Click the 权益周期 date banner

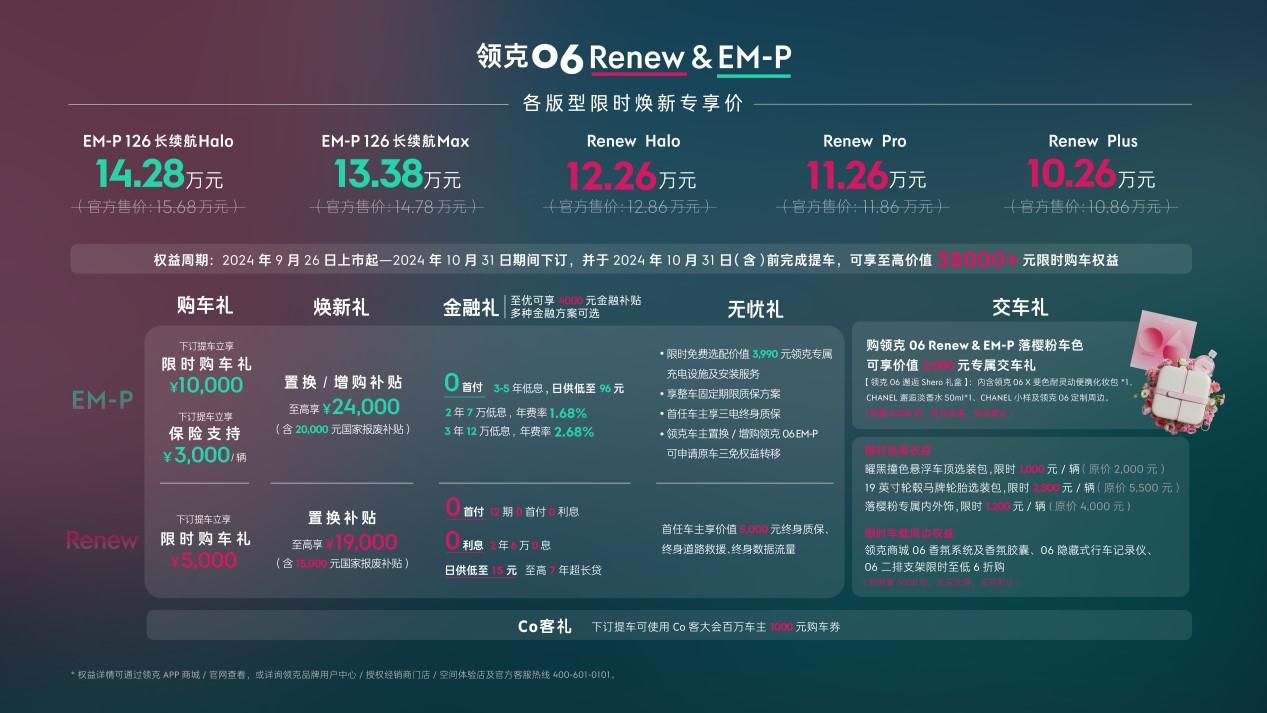click(x=631, y=259)
